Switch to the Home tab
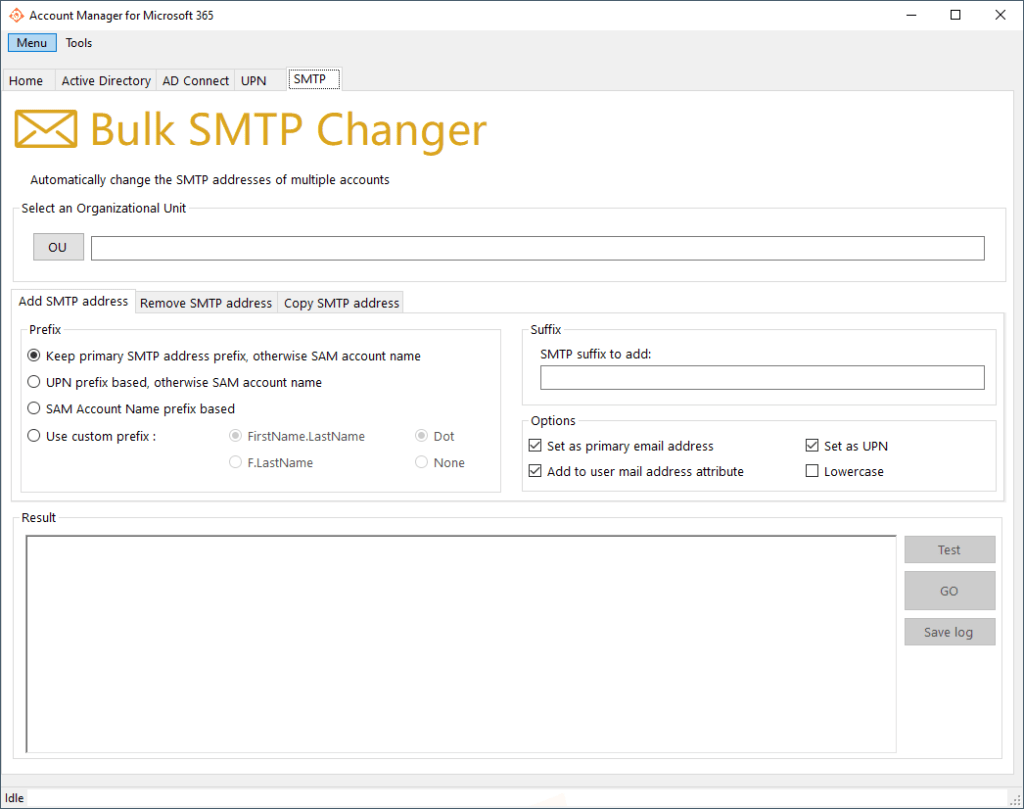1024x809 pixels. tap(26, 80)
